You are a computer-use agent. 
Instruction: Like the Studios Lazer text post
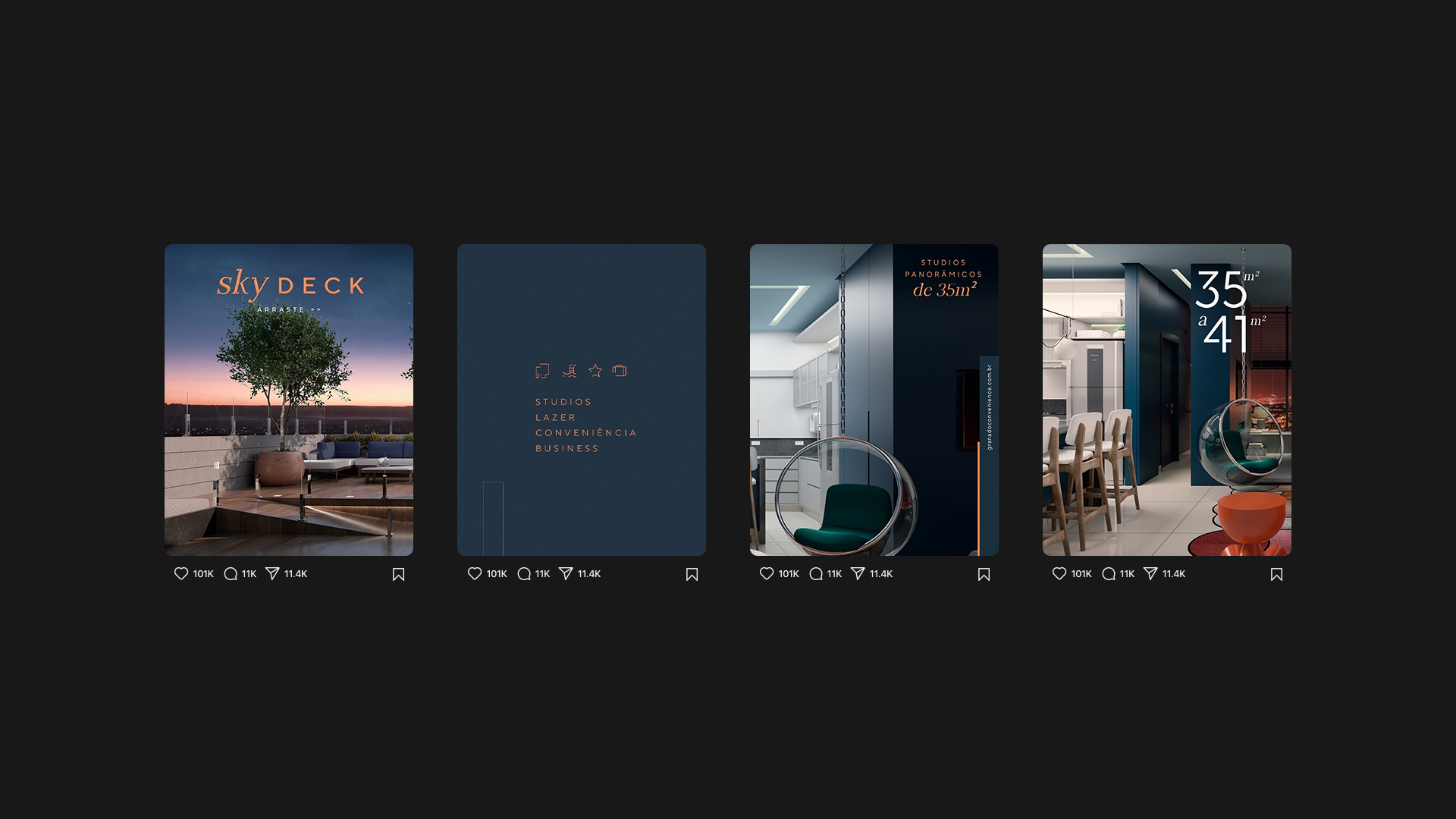475,574
